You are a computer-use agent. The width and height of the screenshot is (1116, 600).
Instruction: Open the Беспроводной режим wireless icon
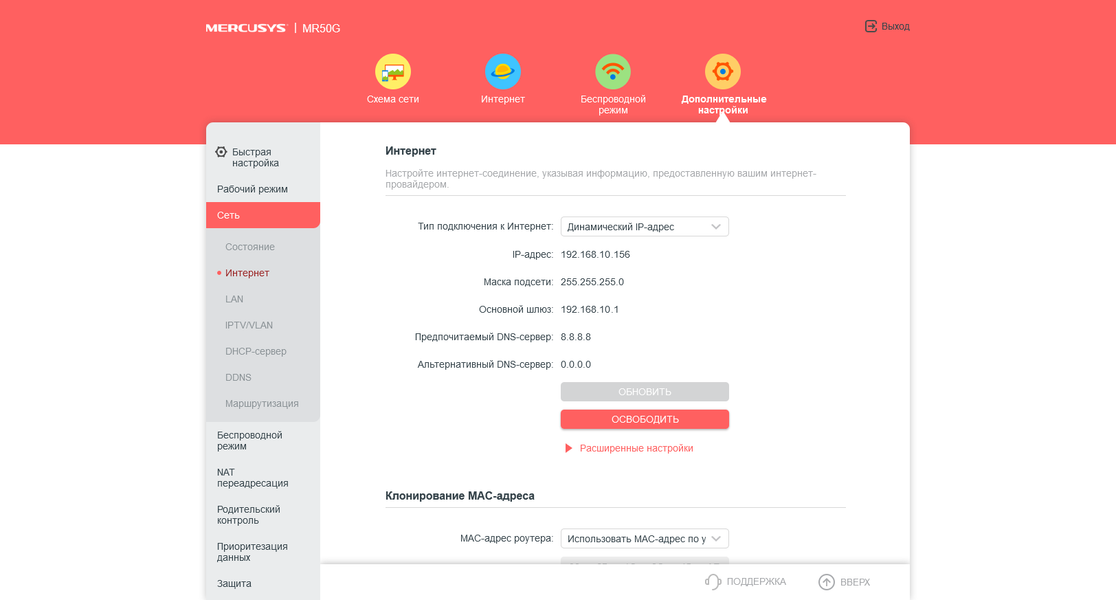point(613,71)
